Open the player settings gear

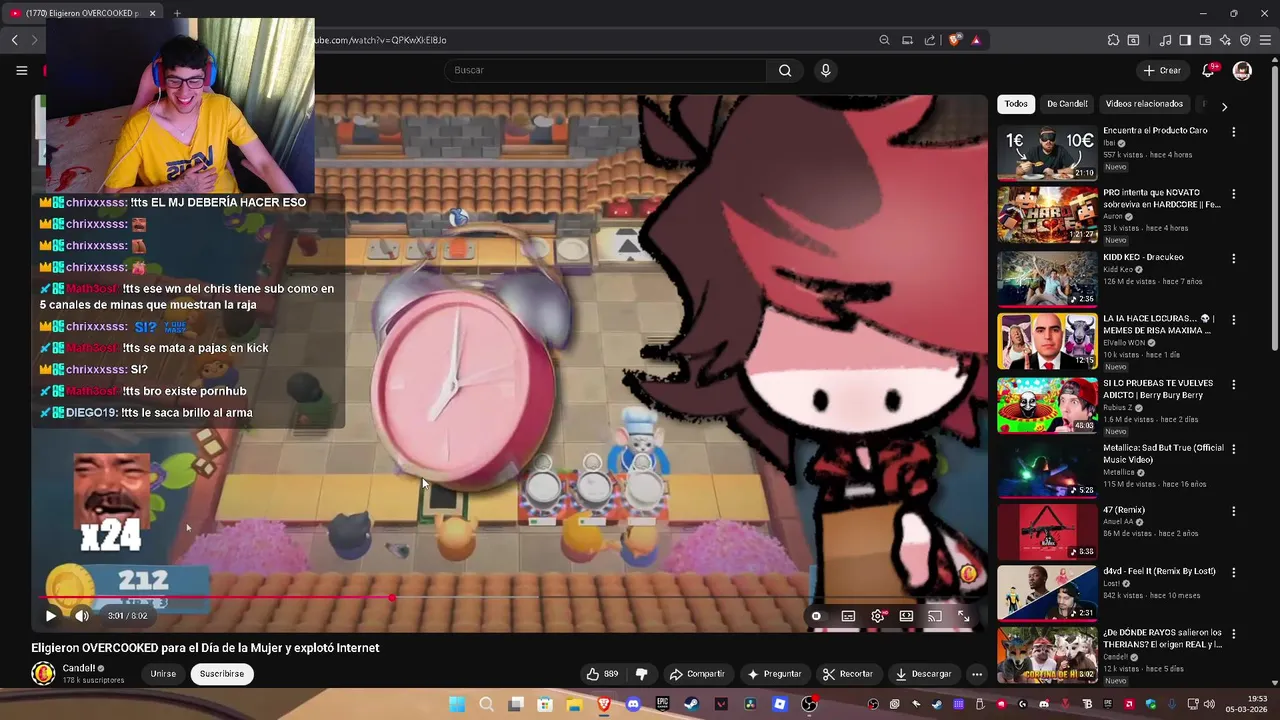pyautogui.click(x=877, y=616)
